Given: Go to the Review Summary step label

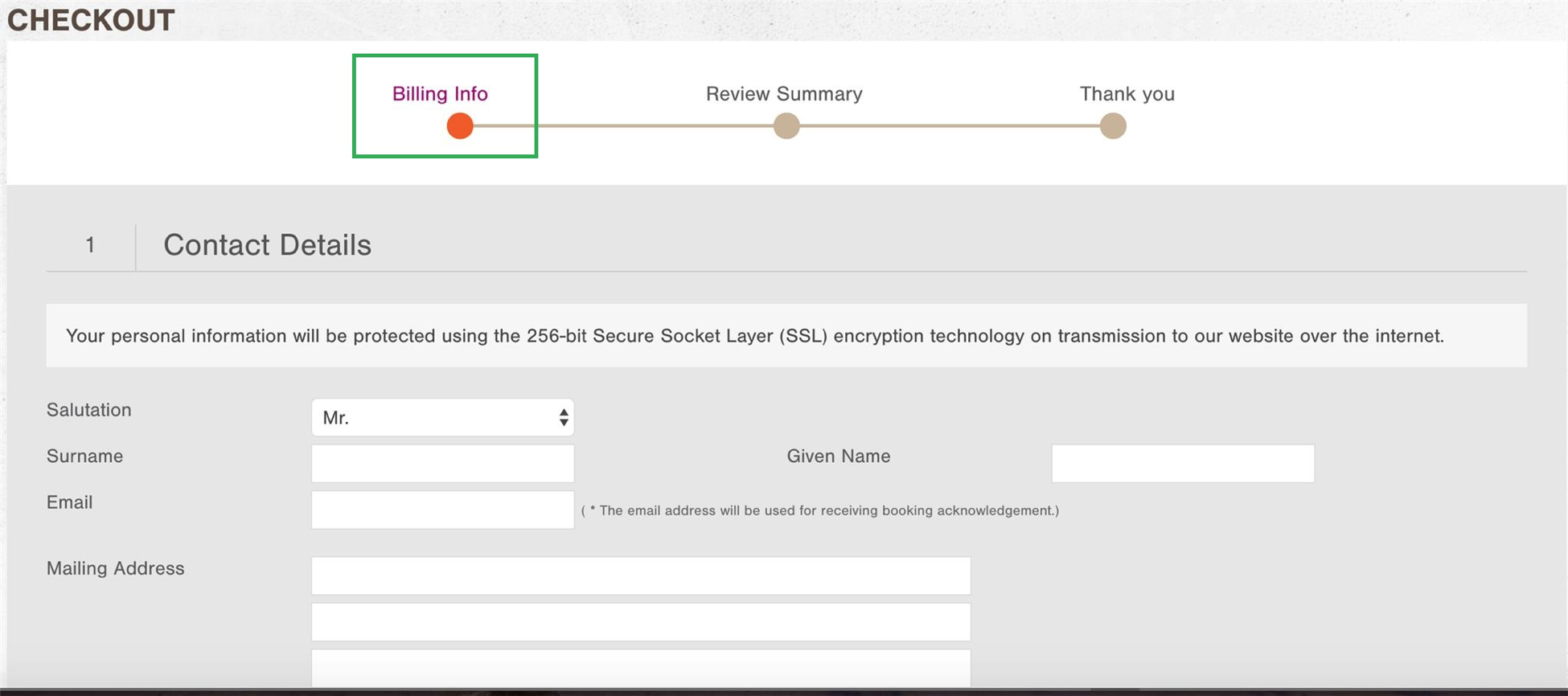Looking at the screenshot, I should coord(784,94).
